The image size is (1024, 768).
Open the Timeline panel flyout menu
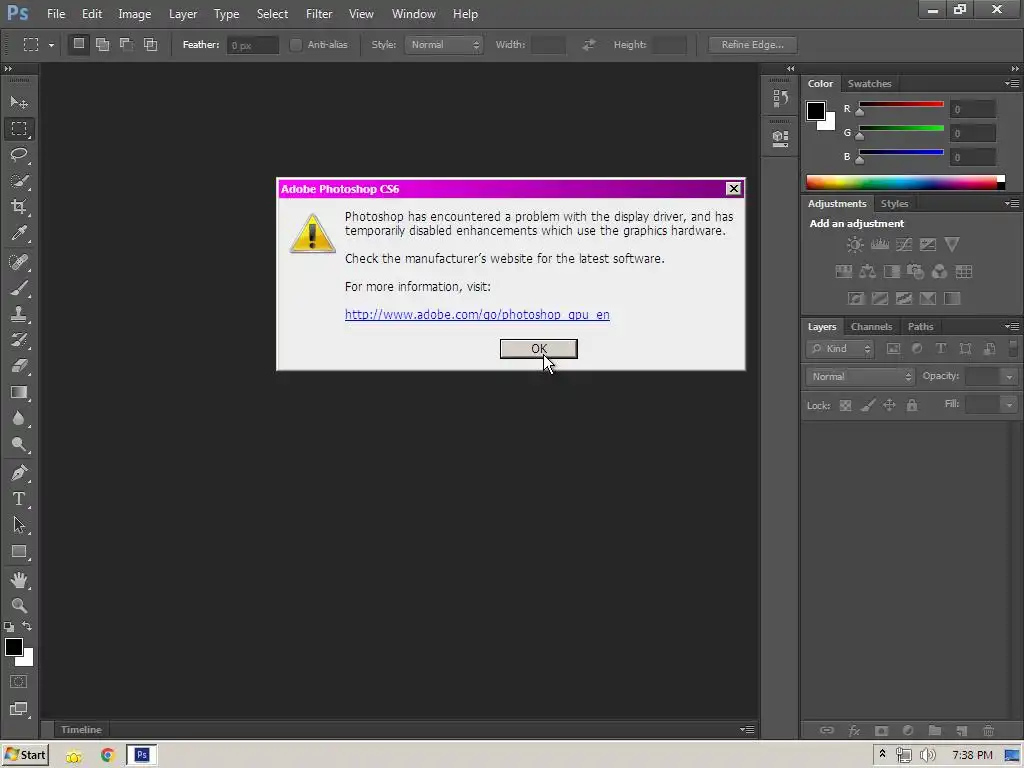click(x=747, y=729)
